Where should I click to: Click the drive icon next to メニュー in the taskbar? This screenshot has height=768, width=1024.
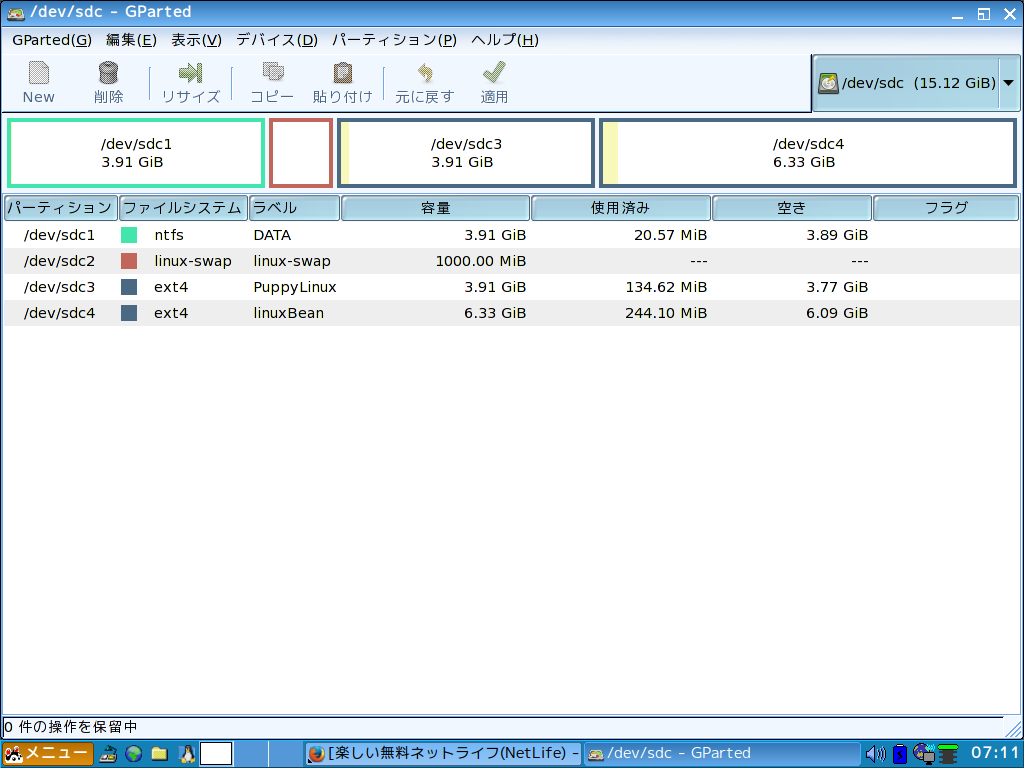point(108,754)
